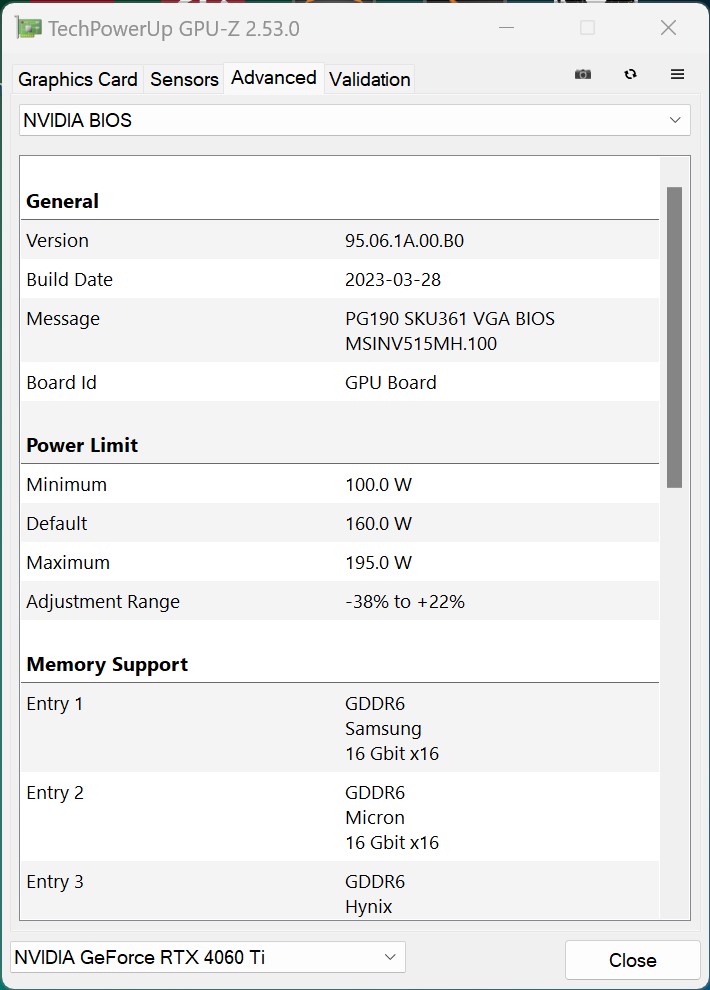This screenshot has height=990, width=710.
Task: Click the GPU-Z app icon in title bar
Action: [29, 28]
